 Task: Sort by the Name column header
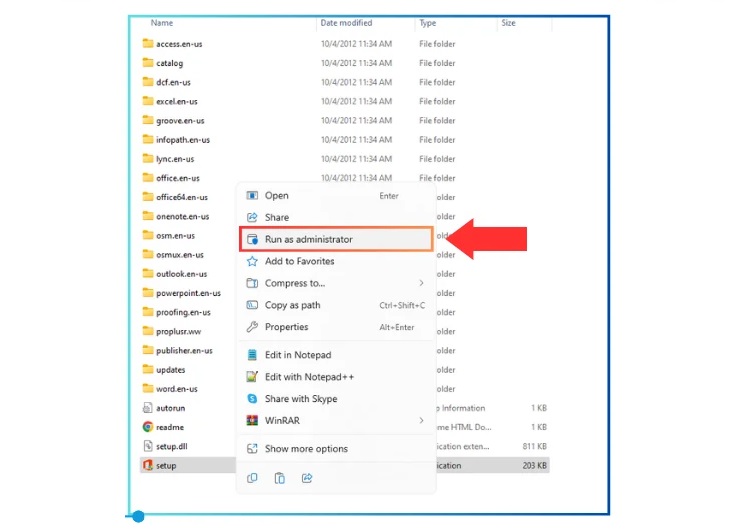click(x=162, y=23)
